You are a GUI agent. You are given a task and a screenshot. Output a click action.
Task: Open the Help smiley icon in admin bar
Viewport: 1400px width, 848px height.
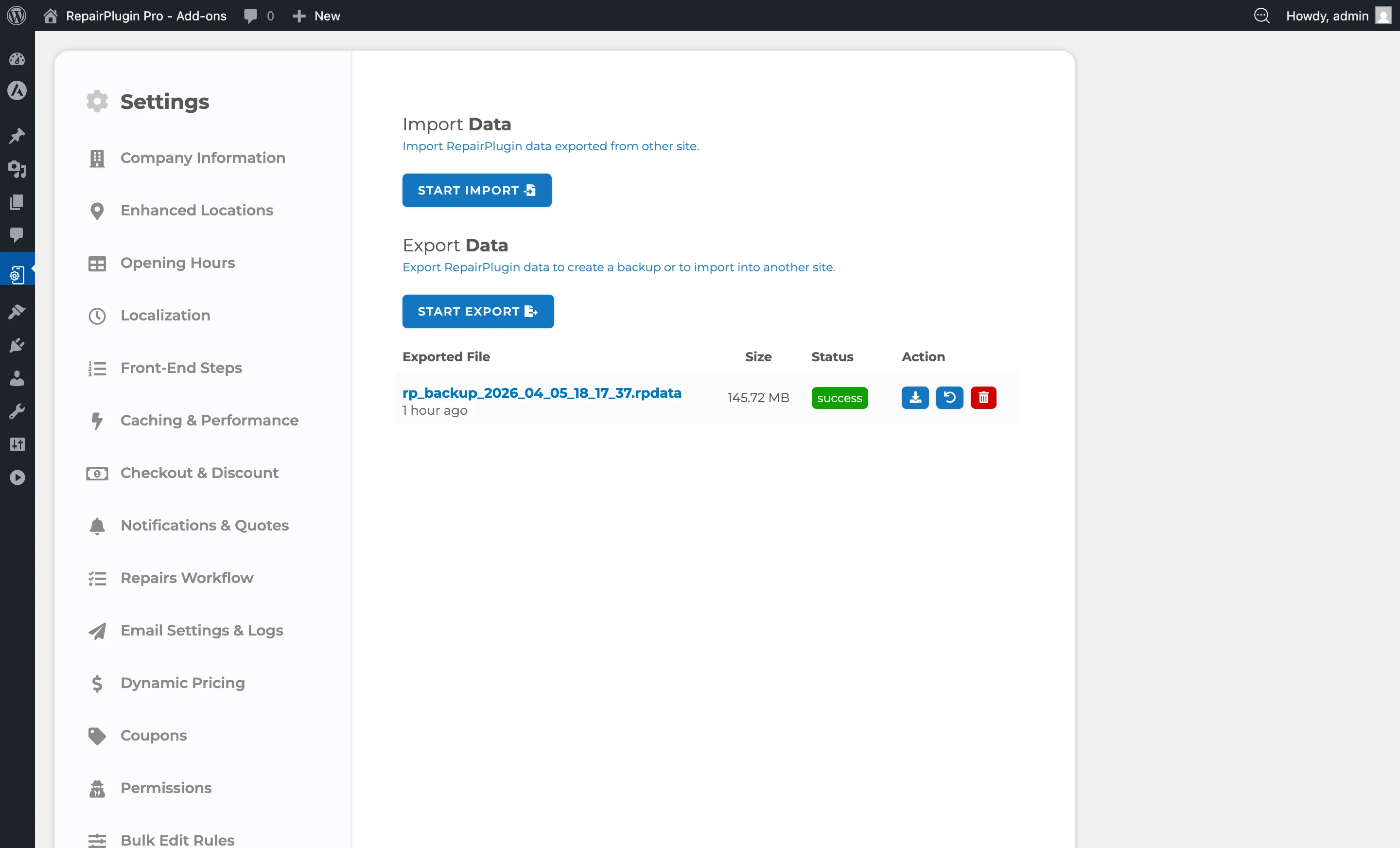click(x=1262, y=16)
